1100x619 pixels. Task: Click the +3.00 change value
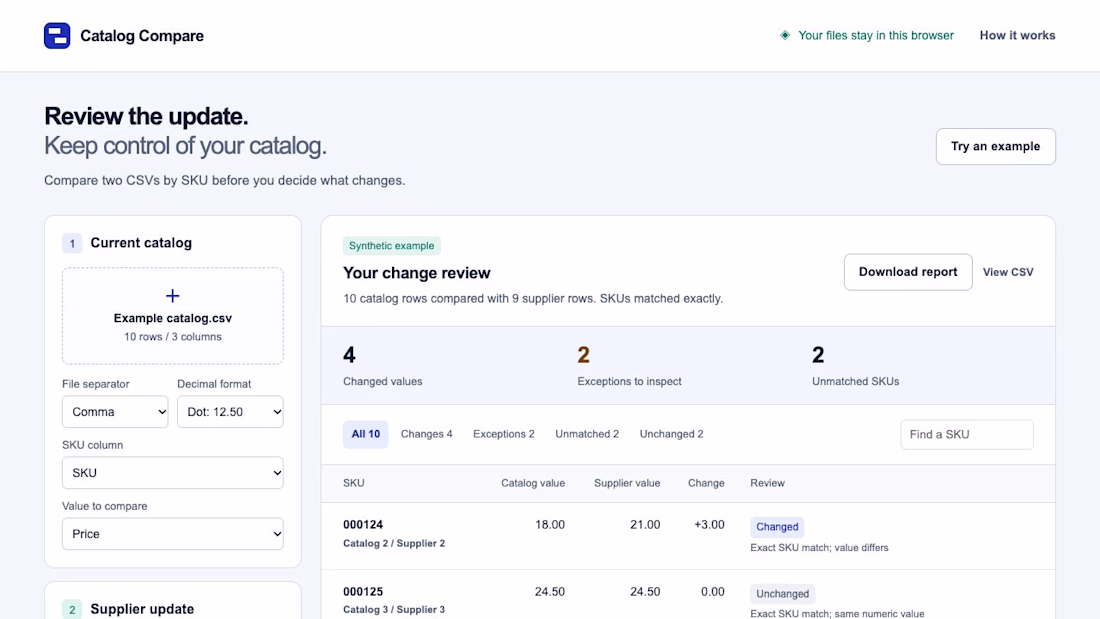click(709, 525)
